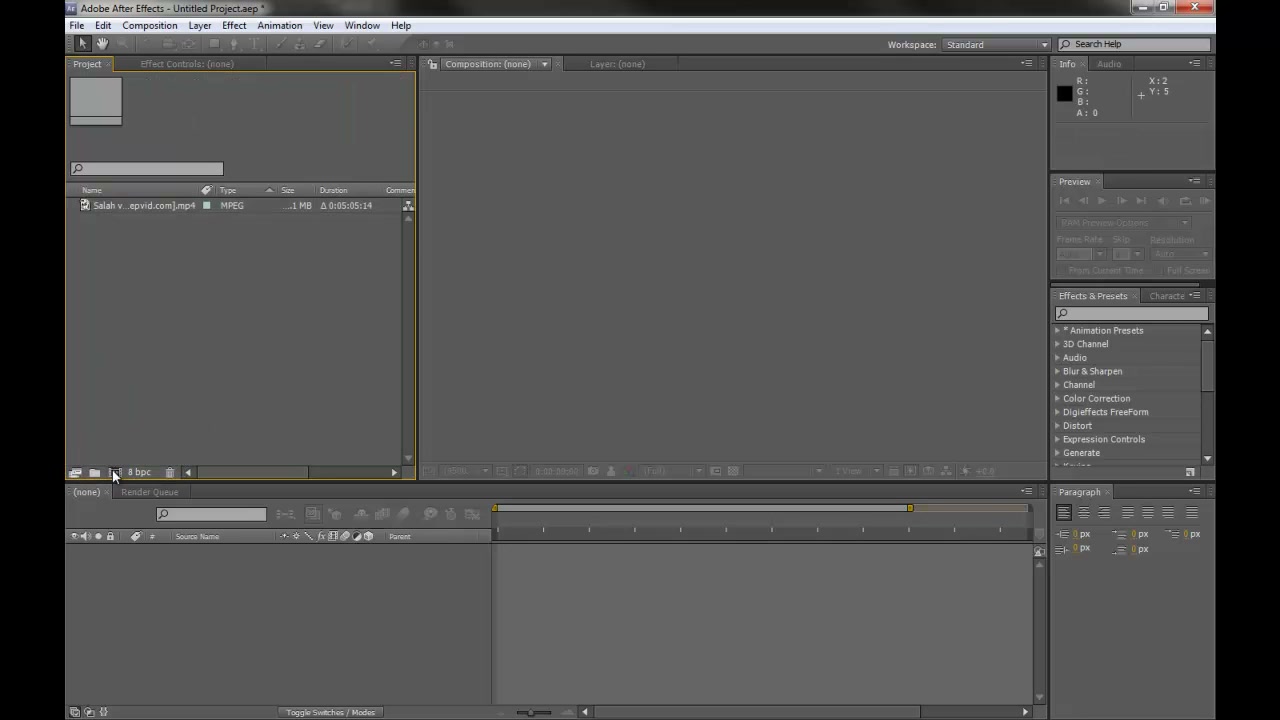Open project flowchart view icon
Viewport: 1280px width, 720px height.
coord(408,205)
